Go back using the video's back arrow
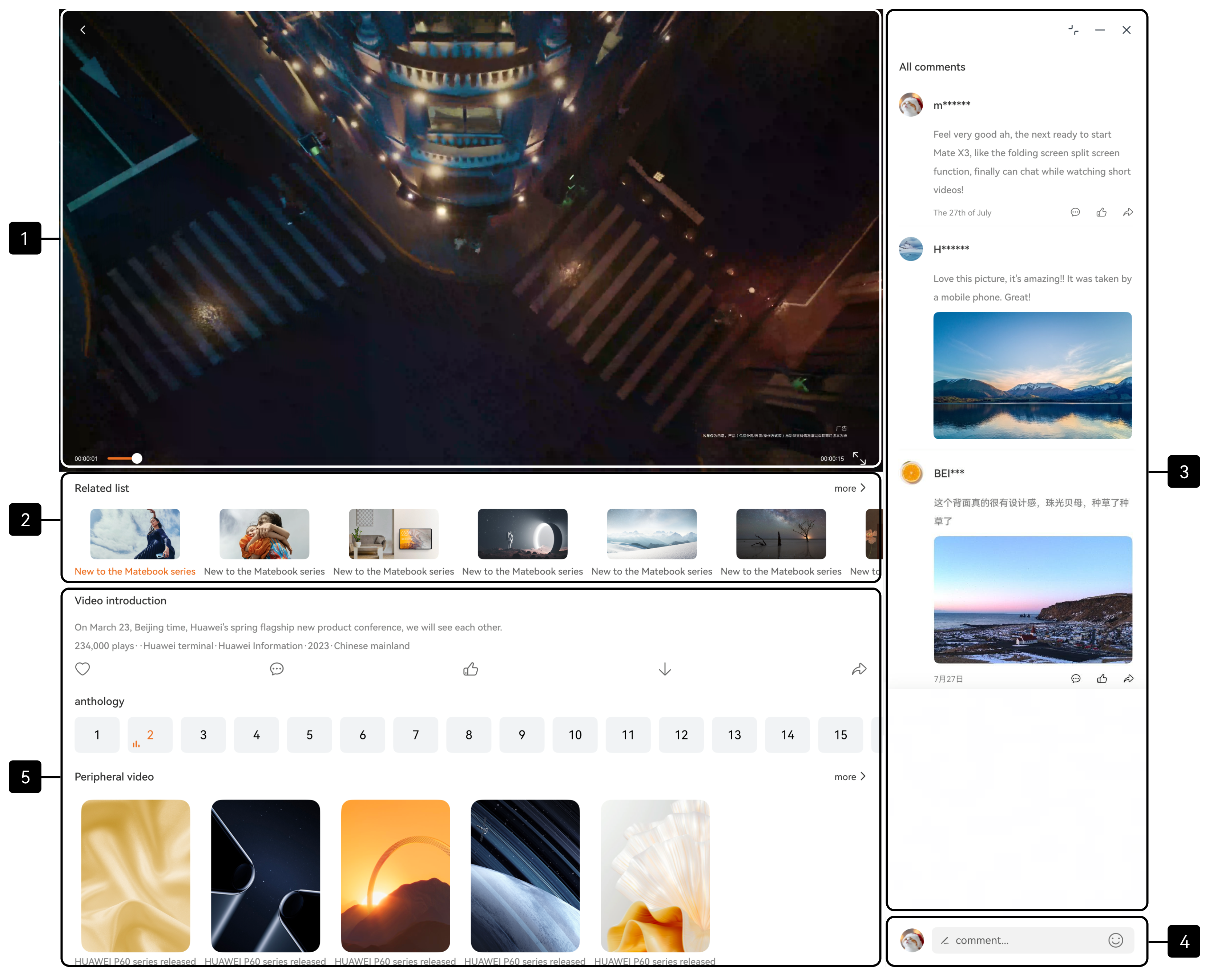This screenshot has width=1209, height=980. coord(83,30)
